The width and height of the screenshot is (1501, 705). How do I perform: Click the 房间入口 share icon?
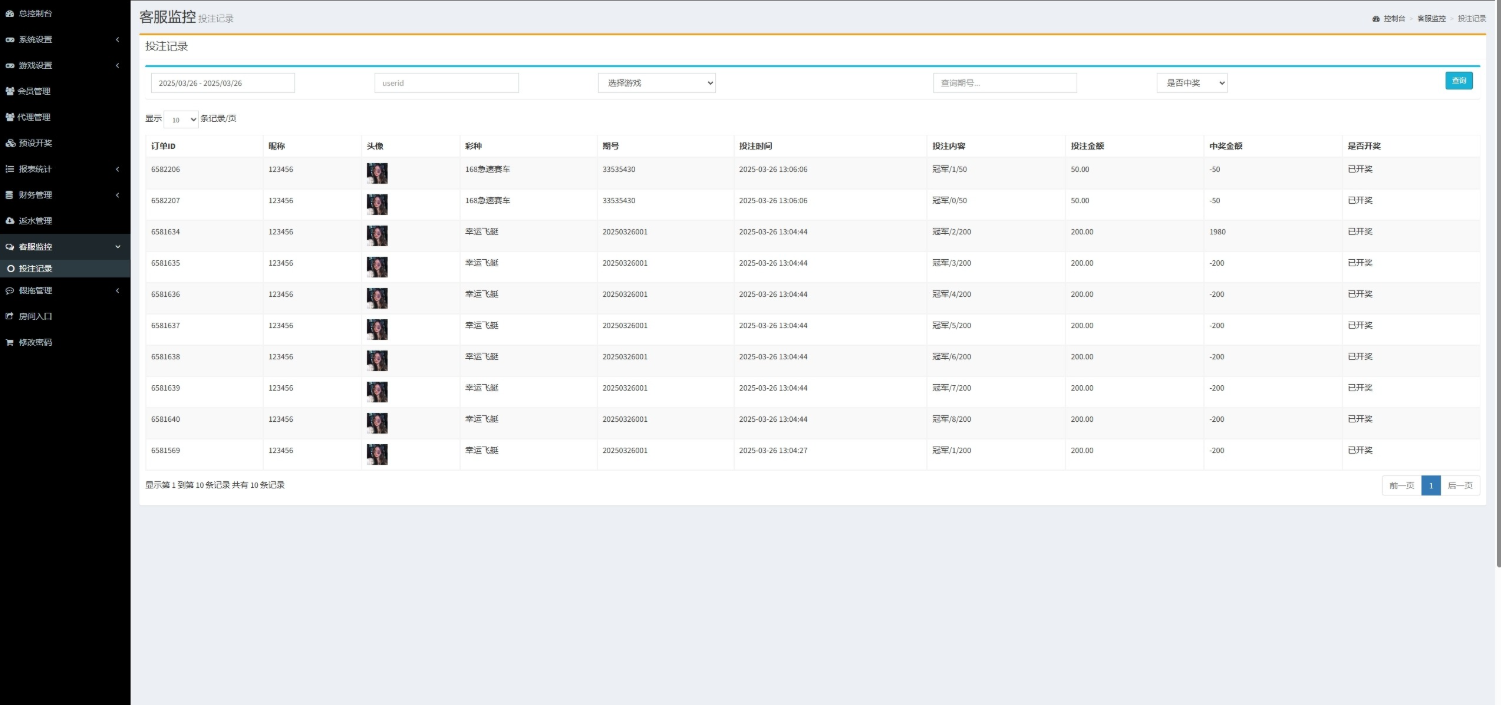(10, 316)
